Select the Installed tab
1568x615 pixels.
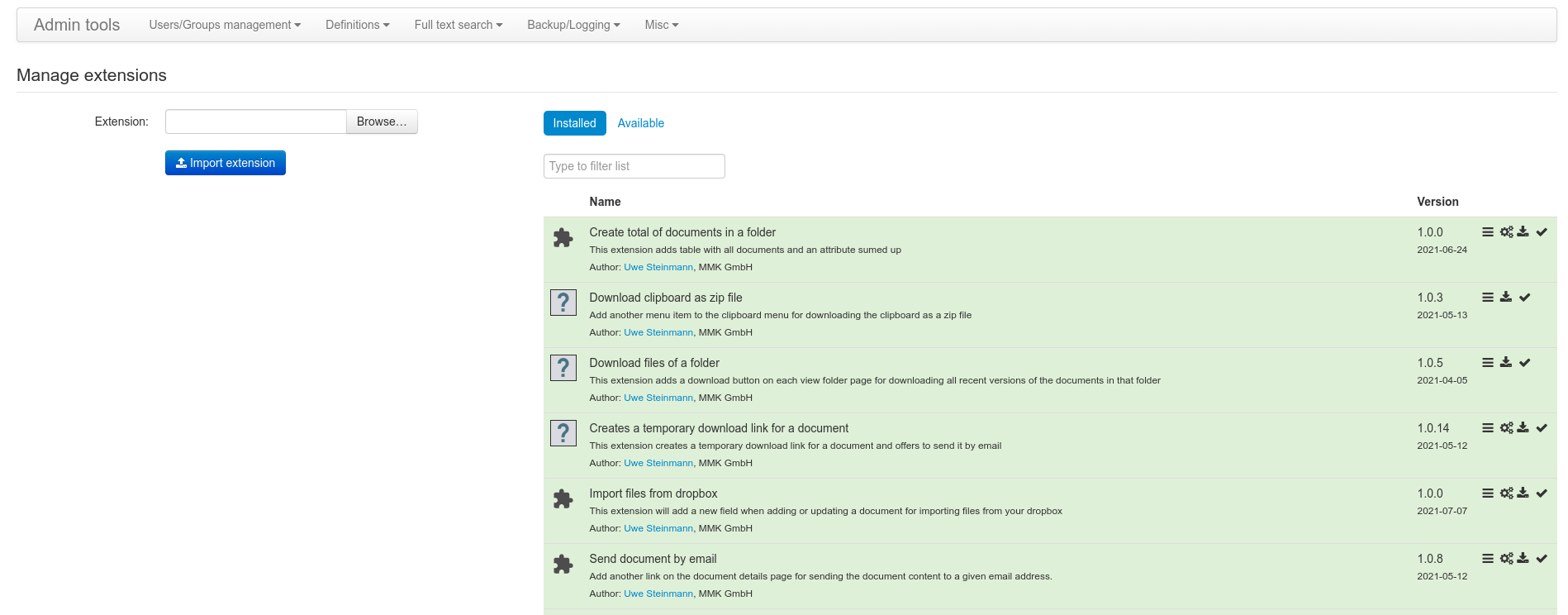(x=574, y=123)
